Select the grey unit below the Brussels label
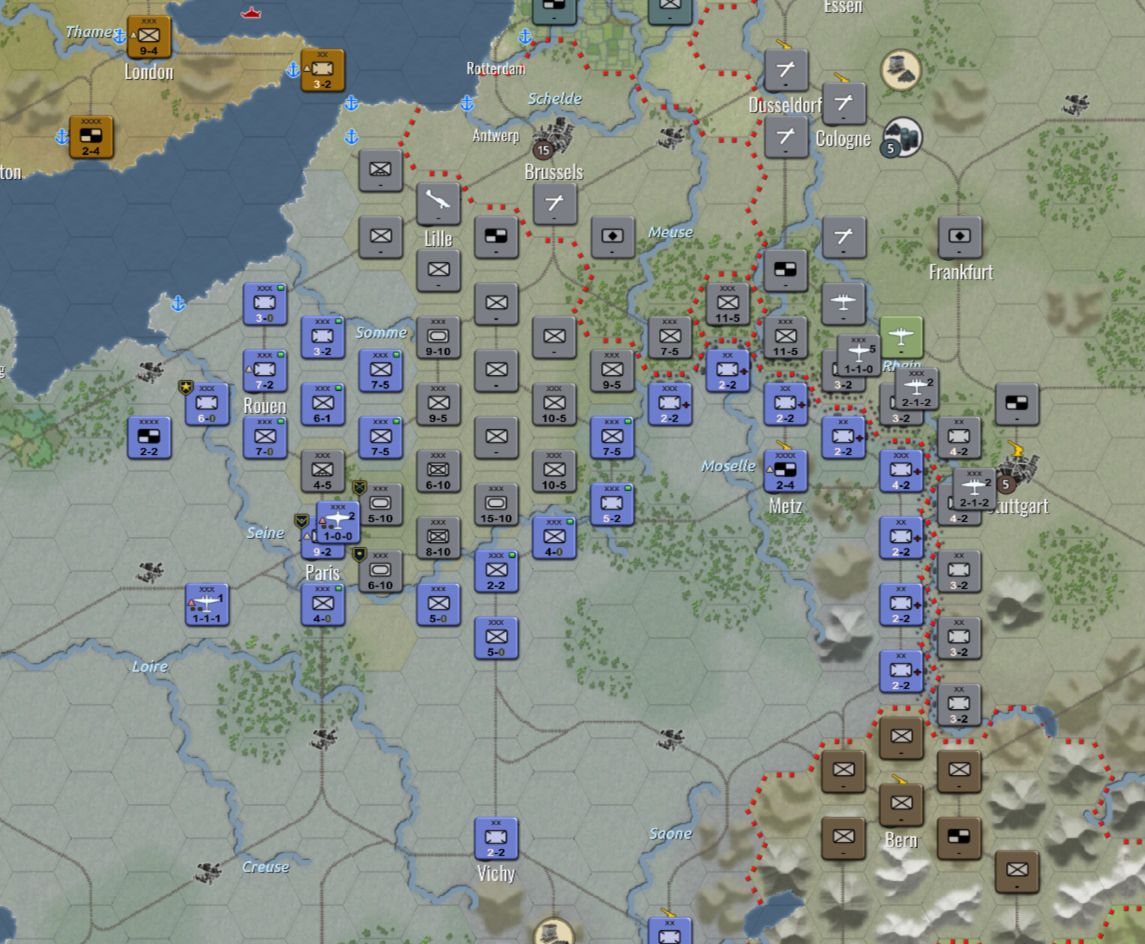This screenshot has width=1145, height=944. (x=554, y=204)
